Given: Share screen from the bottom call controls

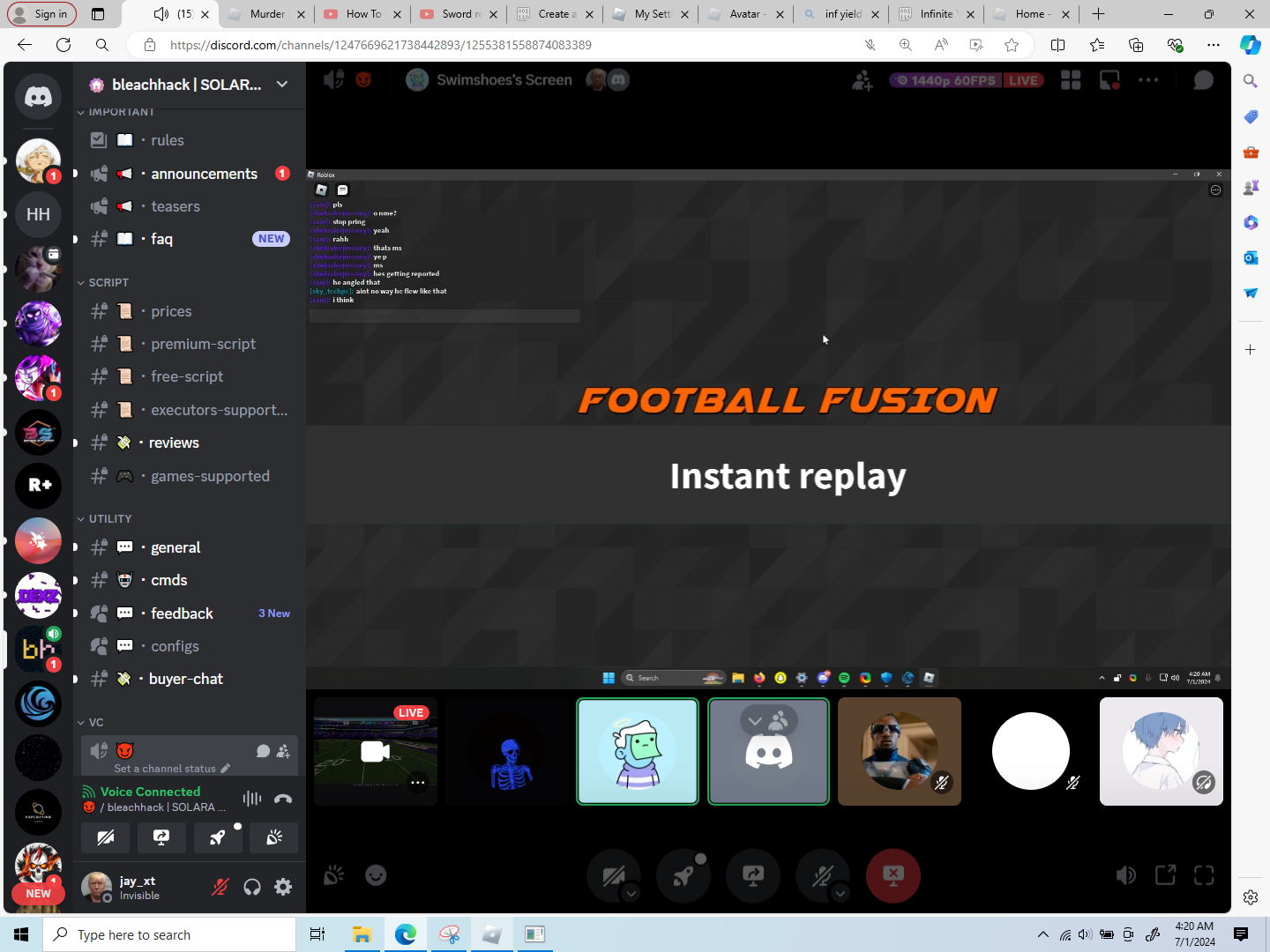Looking at the screenshot, I should 753,875.
